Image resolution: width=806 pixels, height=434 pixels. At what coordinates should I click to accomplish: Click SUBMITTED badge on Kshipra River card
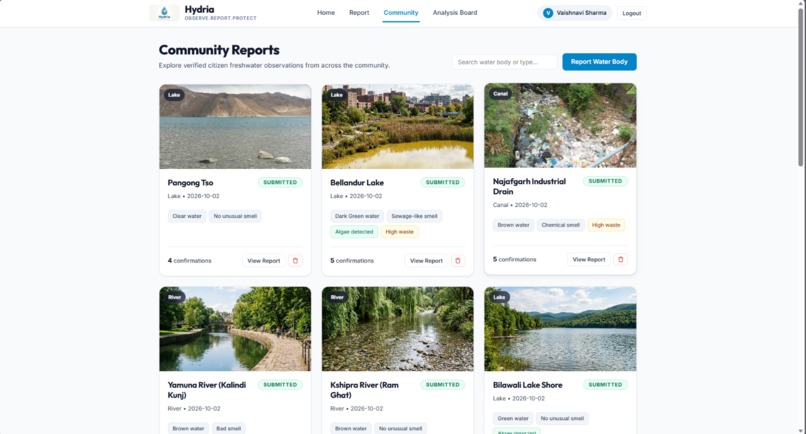coord(443,385)
